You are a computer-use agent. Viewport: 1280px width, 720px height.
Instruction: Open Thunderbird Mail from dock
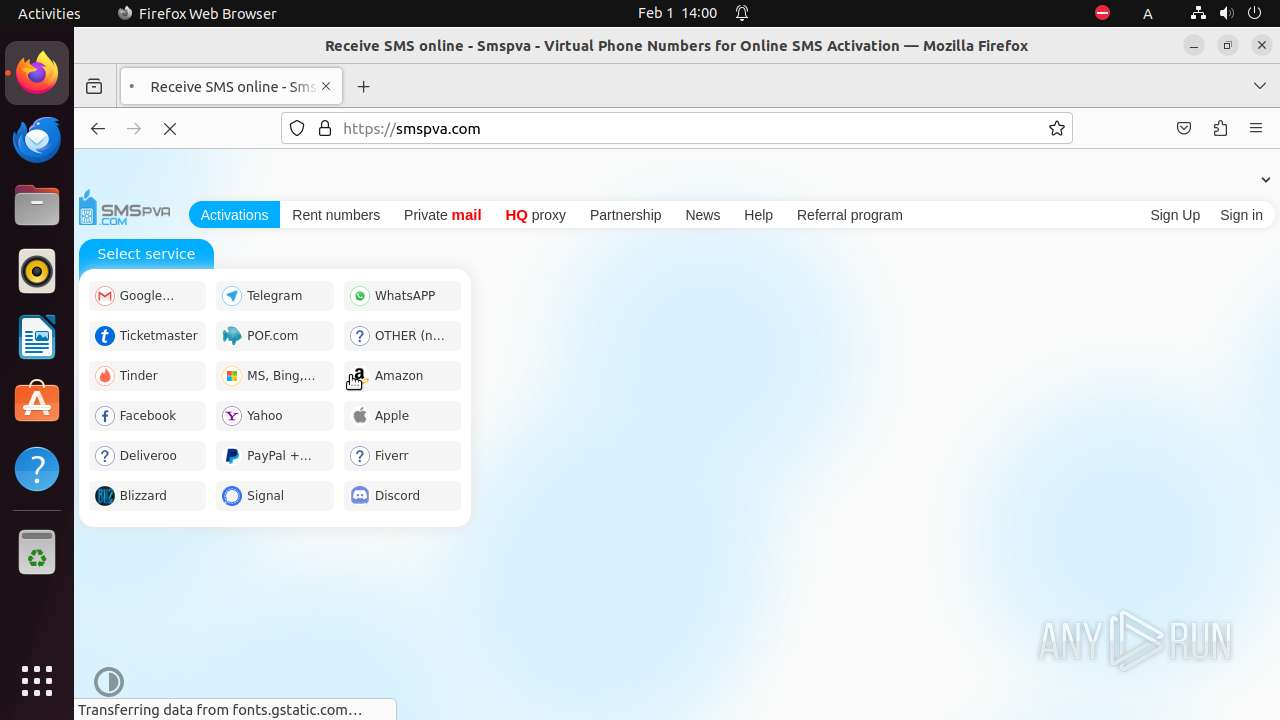pos(37,141)
